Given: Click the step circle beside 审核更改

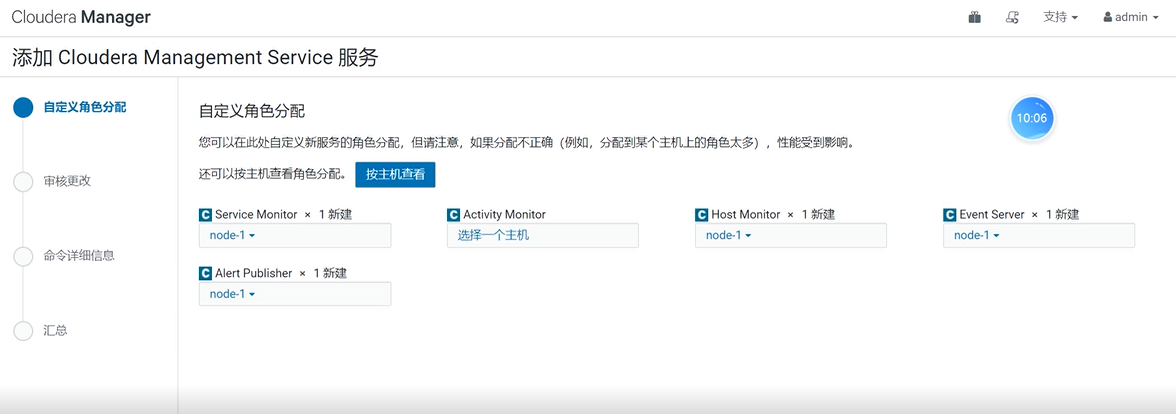Looking at the screenshot, I should click(23, 182).
